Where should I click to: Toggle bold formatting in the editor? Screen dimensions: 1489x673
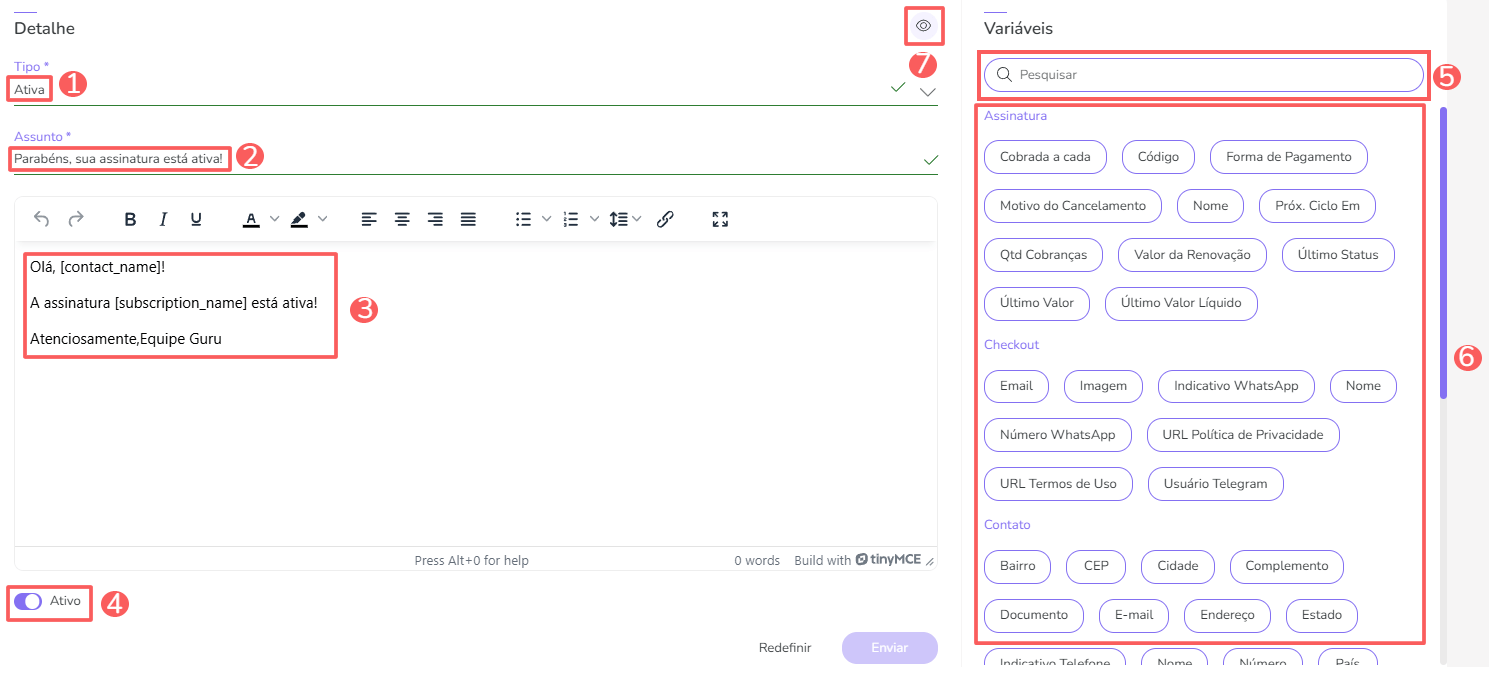click(x=130, y=219)
